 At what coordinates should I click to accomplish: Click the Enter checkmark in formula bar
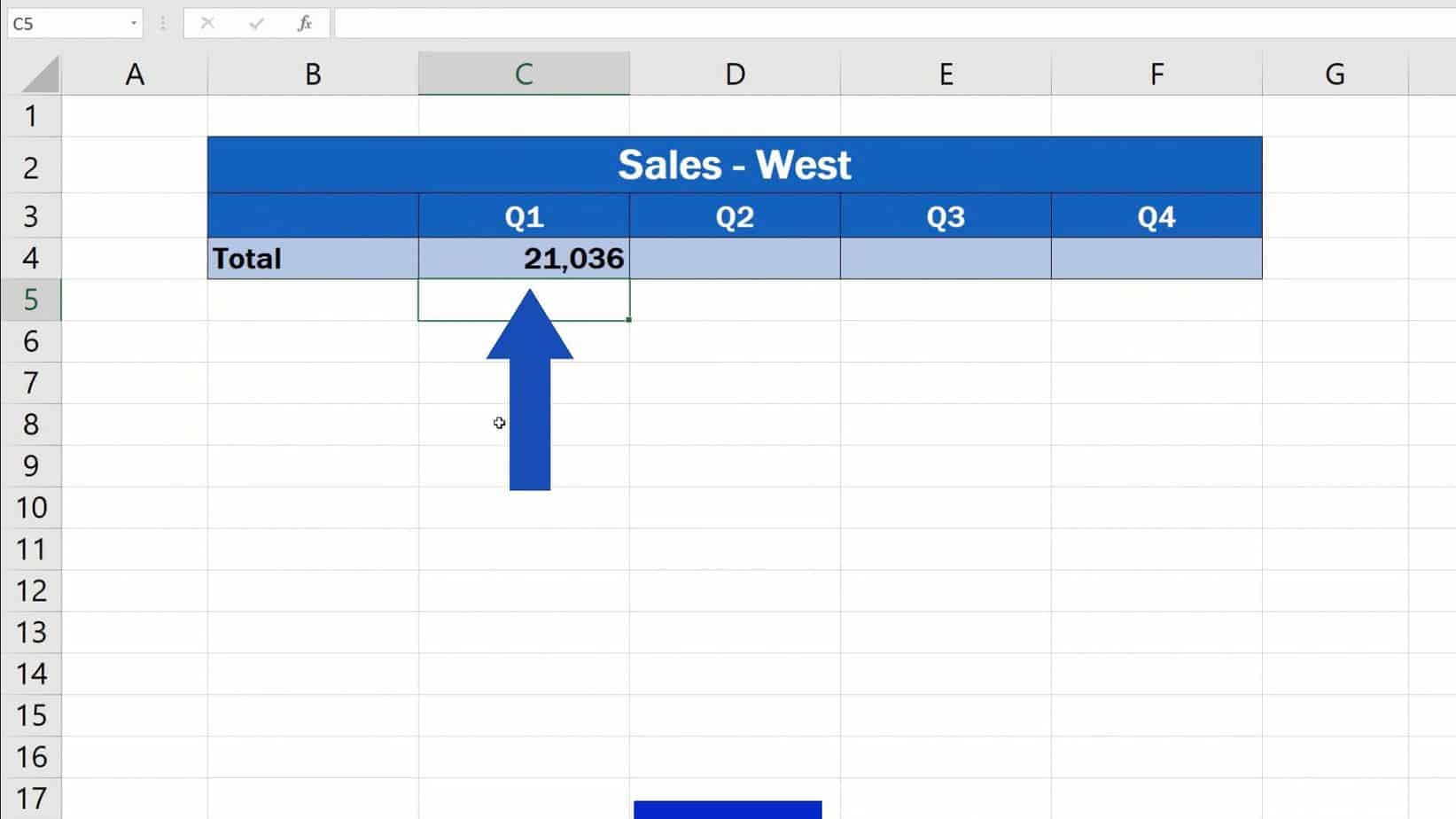[x=257, y=24]
